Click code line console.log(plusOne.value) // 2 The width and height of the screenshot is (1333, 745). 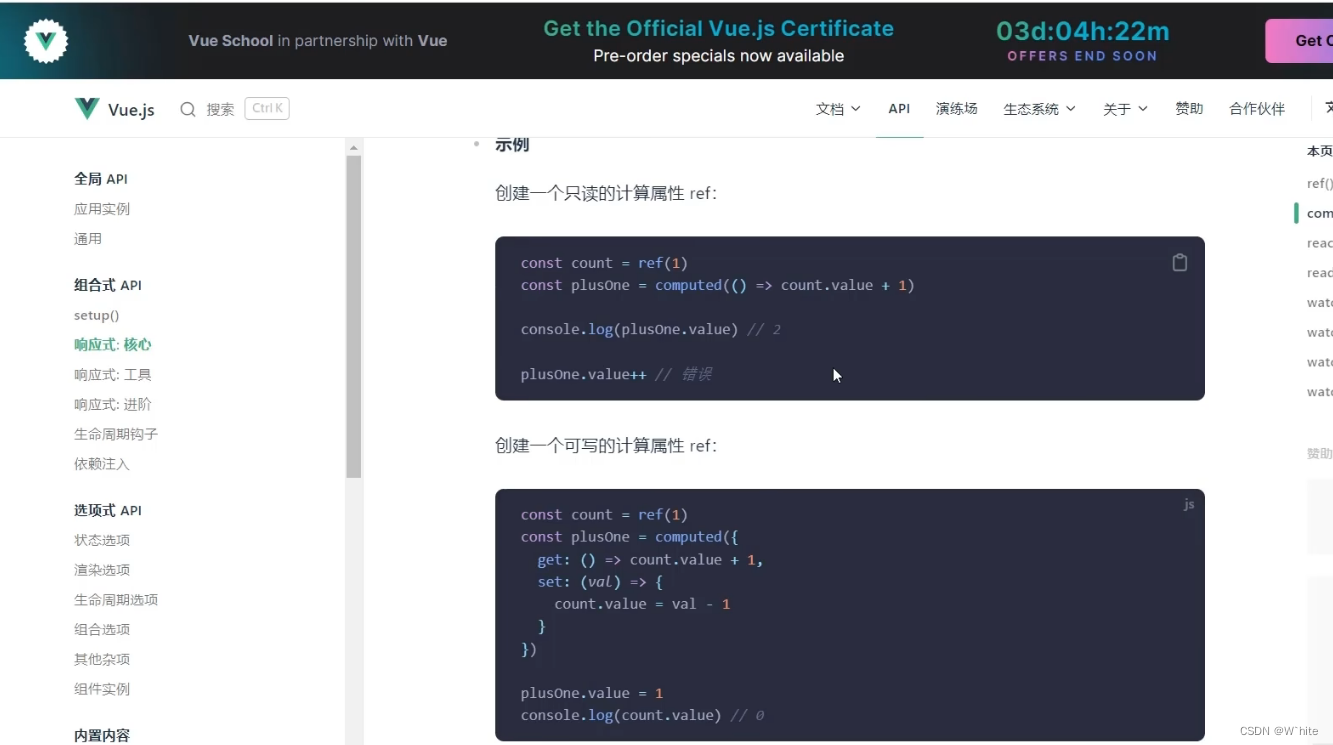651,329
